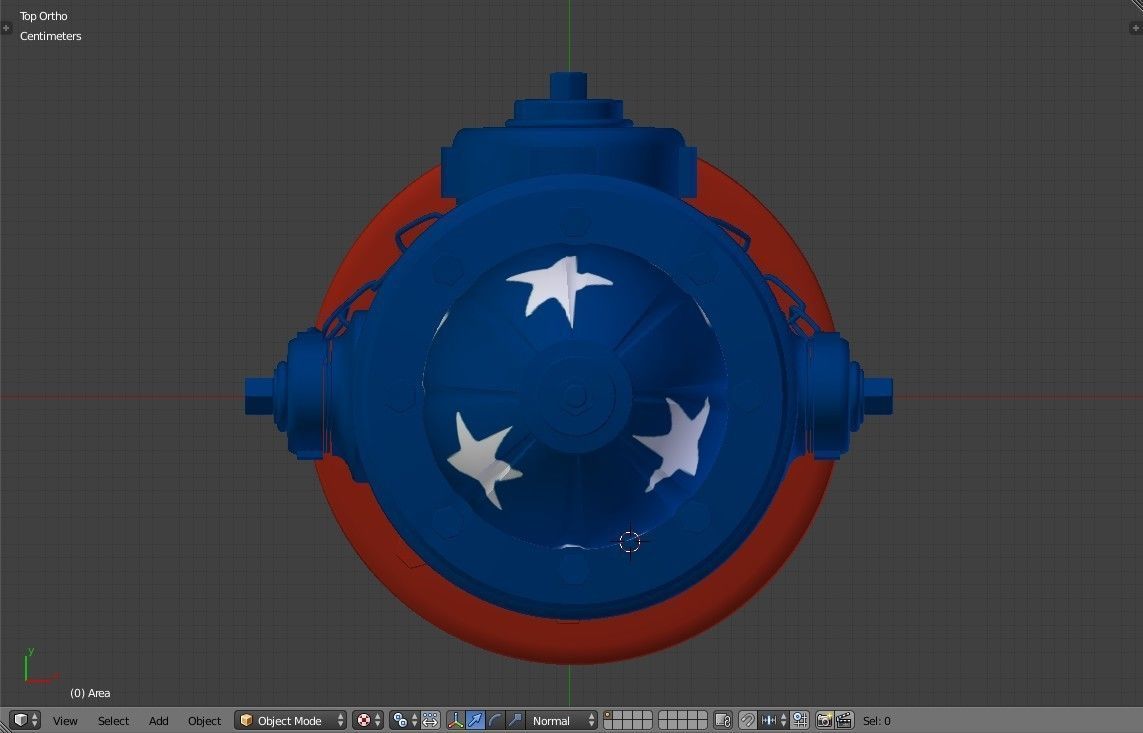Toggle snap target grid option icon
1143x733 pixels.
pyautogui.click(x=800, y=721)
